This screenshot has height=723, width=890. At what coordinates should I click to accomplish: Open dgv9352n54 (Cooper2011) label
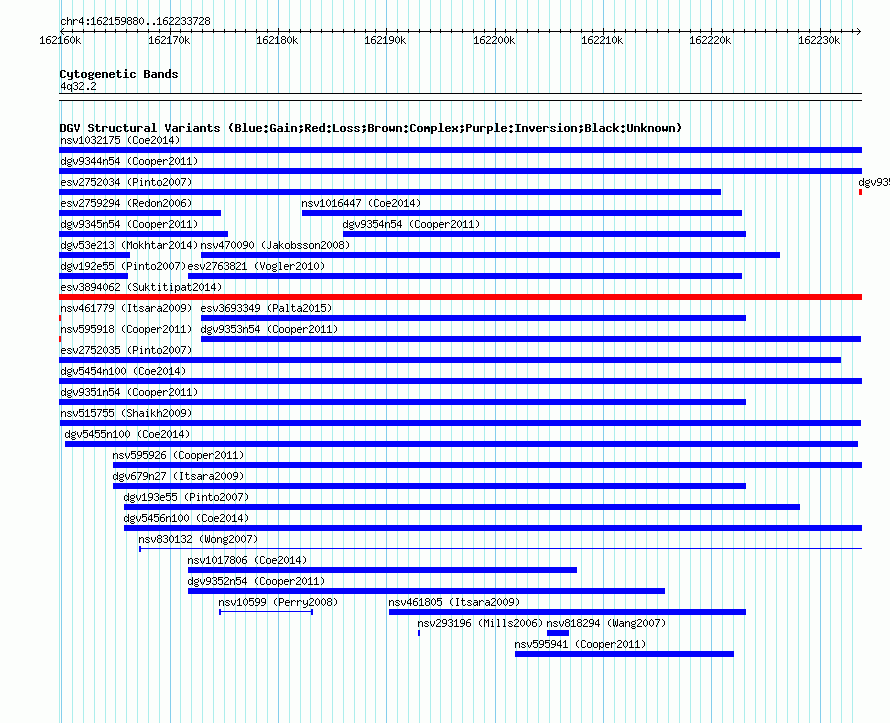coord(256,581)
